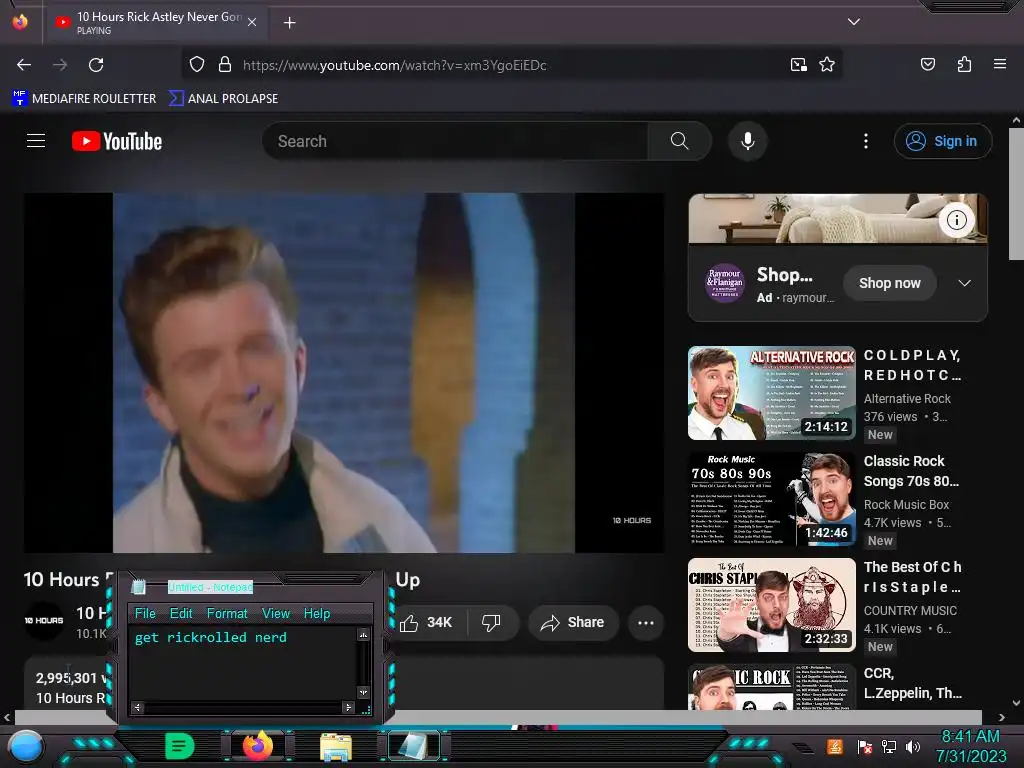Open CCR, L.Zeppelin video title
Viewport: 1024px width, 768px height.
912,683
